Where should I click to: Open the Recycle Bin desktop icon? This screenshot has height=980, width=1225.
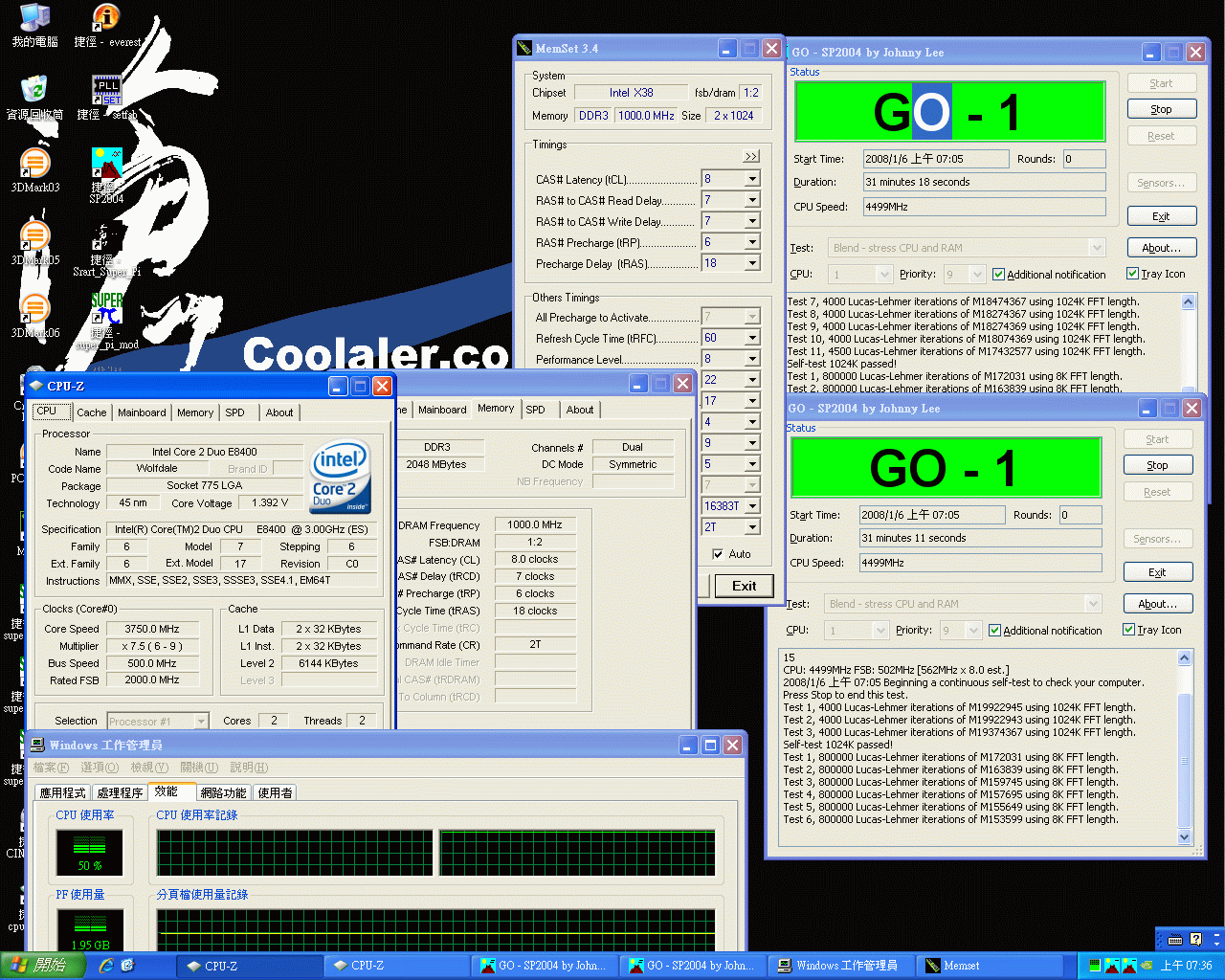pyautogui.click(x=34, y=90)
